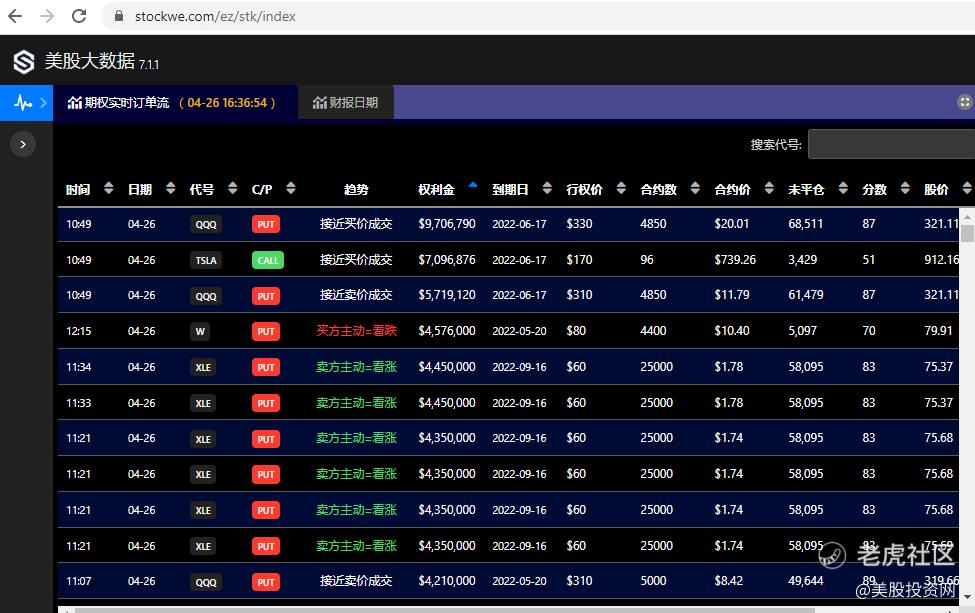The width and height of the screenshot is (975, 613).
Task: Sort by the 代号 column arrows
Action: click(x=233, y=188)
